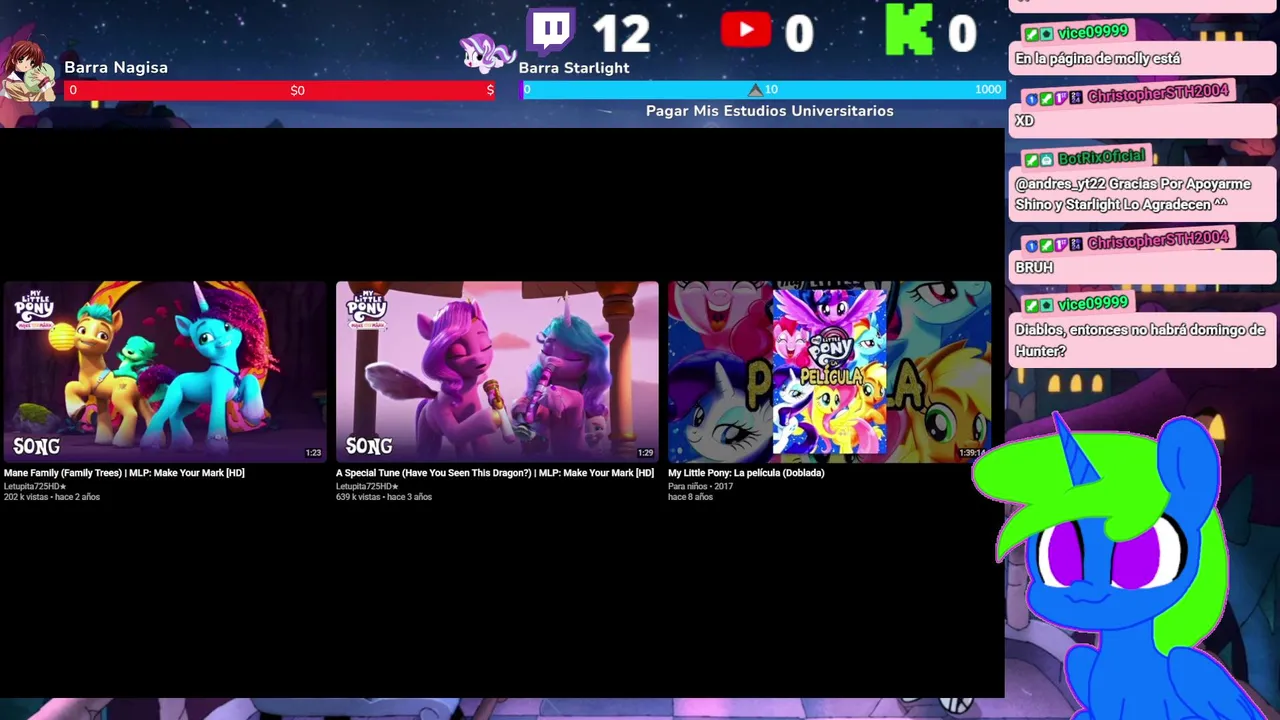Viewport: 1280px width, 720px height.
Task: Click the username vice09999 above 'Diablos, entonces'
Action: click(1092, 303)
